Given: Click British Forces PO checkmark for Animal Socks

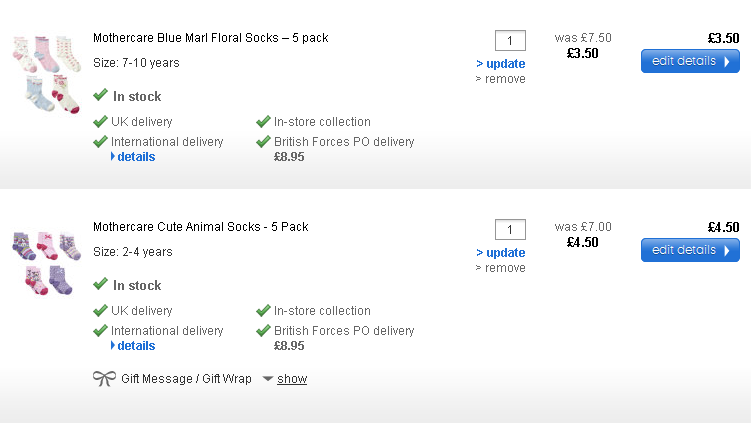Looking at the screenshot, I should pos(263,331).
